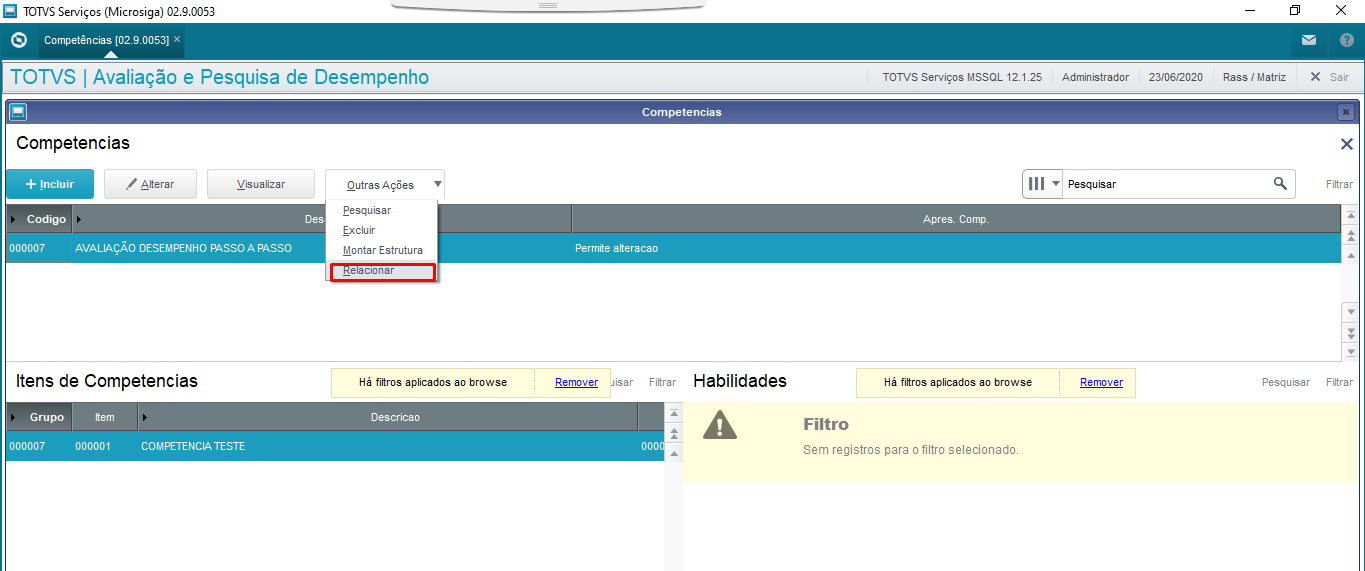Click the Visualizar button

261,184
